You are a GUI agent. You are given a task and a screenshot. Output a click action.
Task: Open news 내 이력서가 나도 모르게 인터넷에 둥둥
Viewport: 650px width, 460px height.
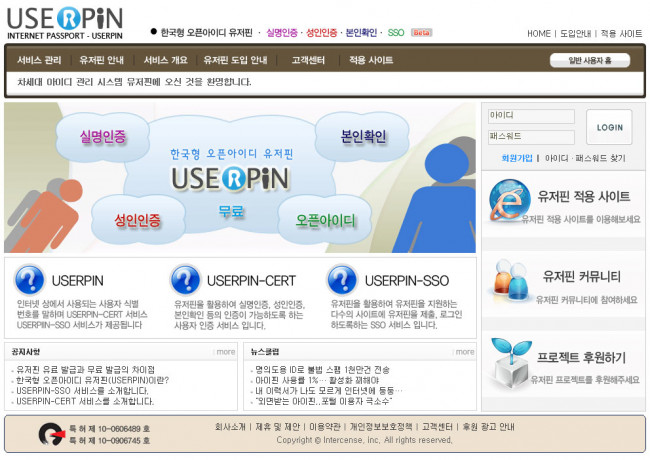(329, 390)
